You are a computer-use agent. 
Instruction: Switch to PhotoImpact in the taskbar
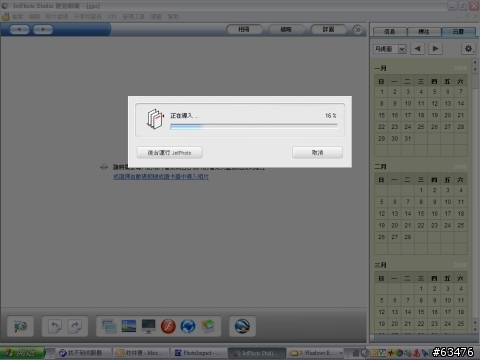199,353
